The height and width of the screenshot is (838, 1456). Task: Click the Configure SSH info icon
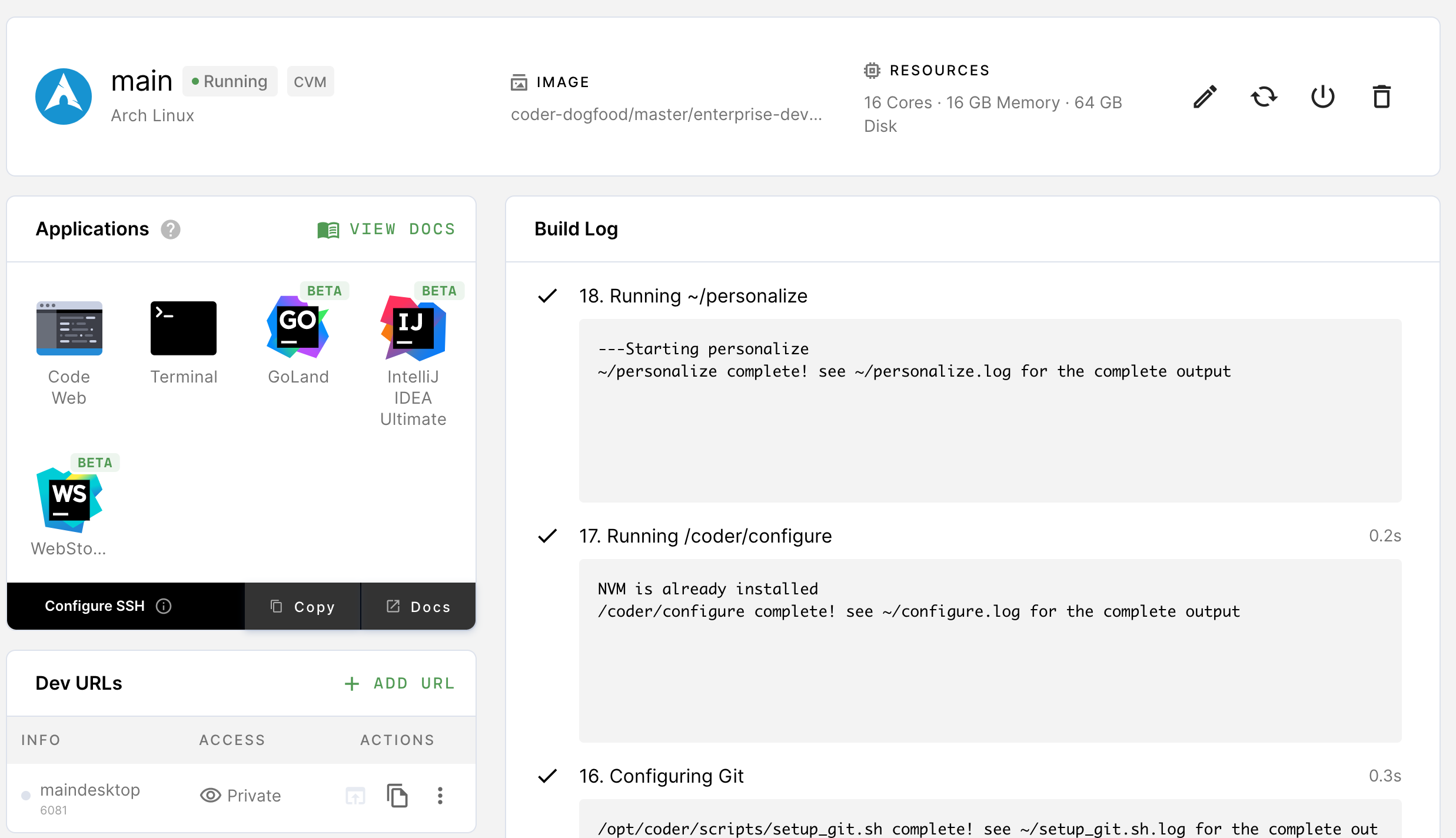[164, 606]
